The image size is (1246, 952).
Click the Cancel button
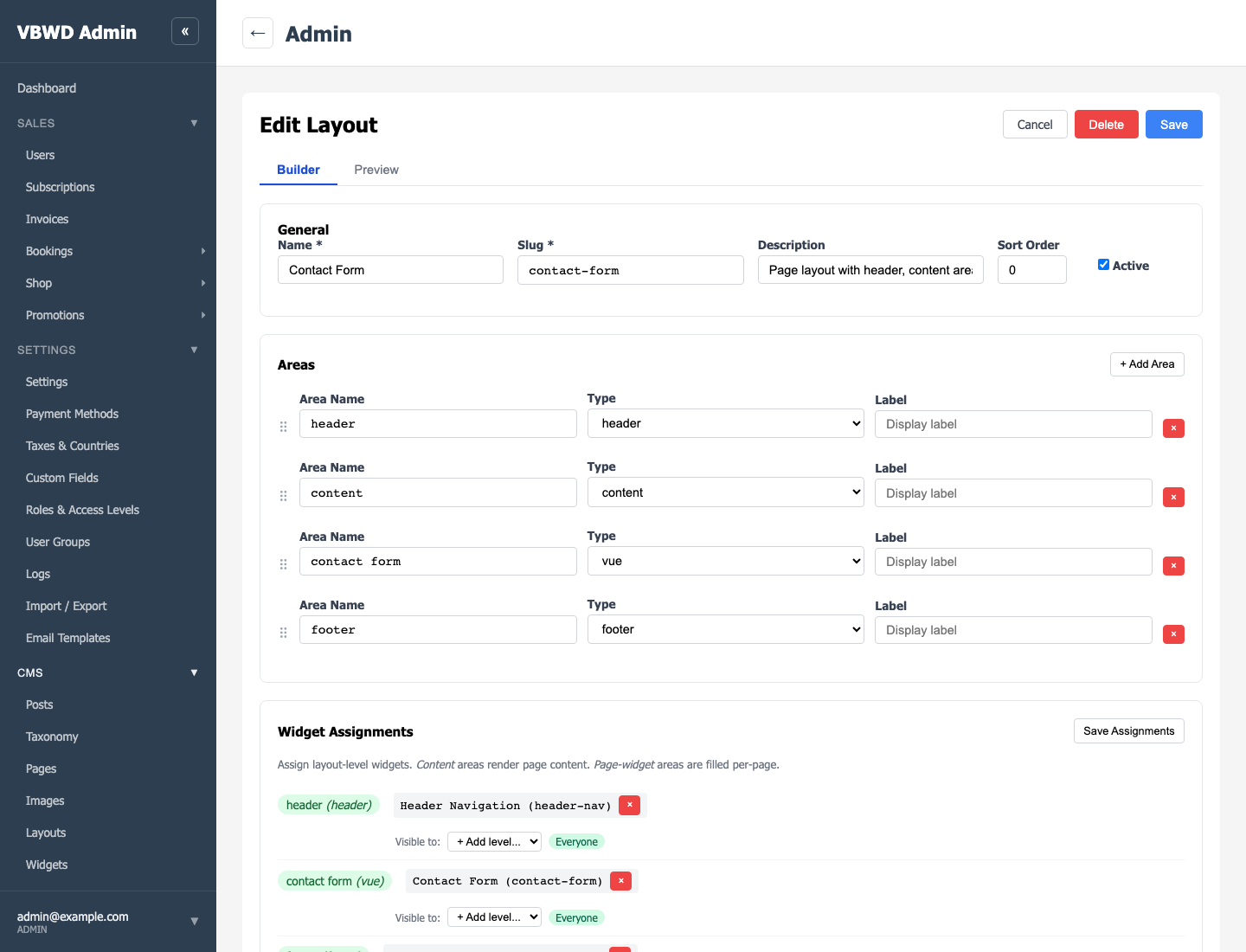(1035, 125)
